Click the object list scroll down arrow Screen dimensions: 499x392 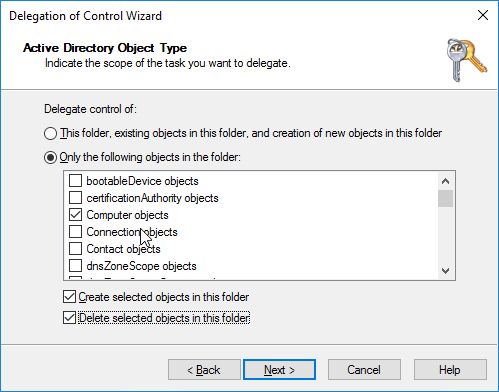point(445,270)
